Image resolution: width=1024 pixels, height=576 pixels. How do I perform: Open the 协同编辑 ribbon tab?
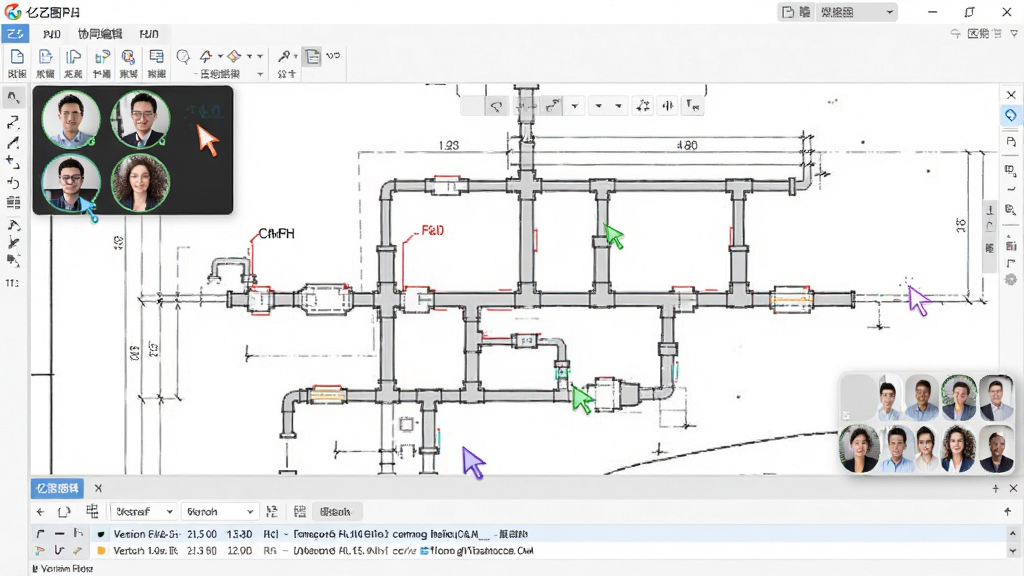(100, 34)
